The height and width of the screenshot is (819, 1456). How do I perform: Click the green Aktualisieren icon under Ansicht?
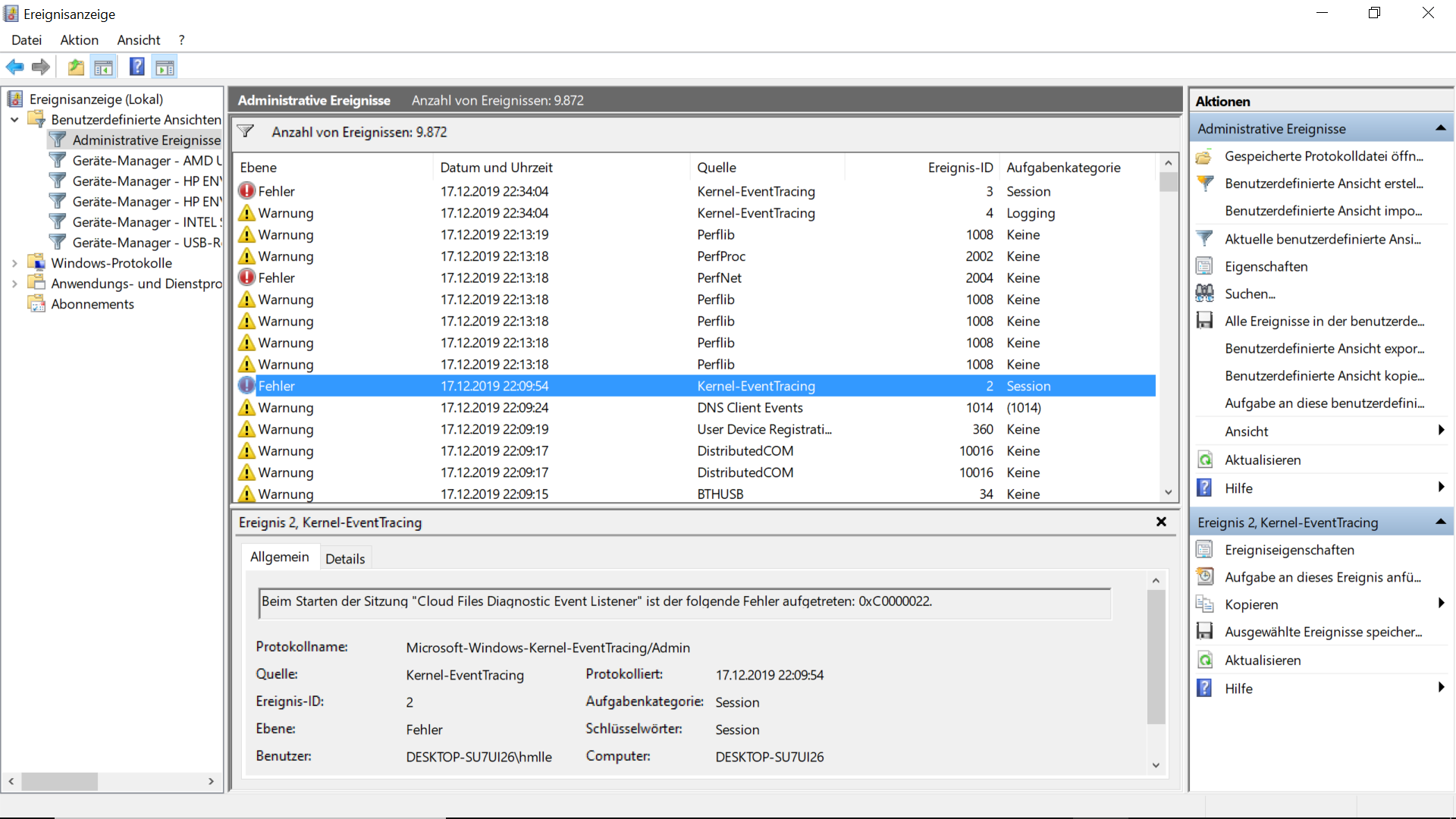pyautogui.click(x=1204, y=460)
